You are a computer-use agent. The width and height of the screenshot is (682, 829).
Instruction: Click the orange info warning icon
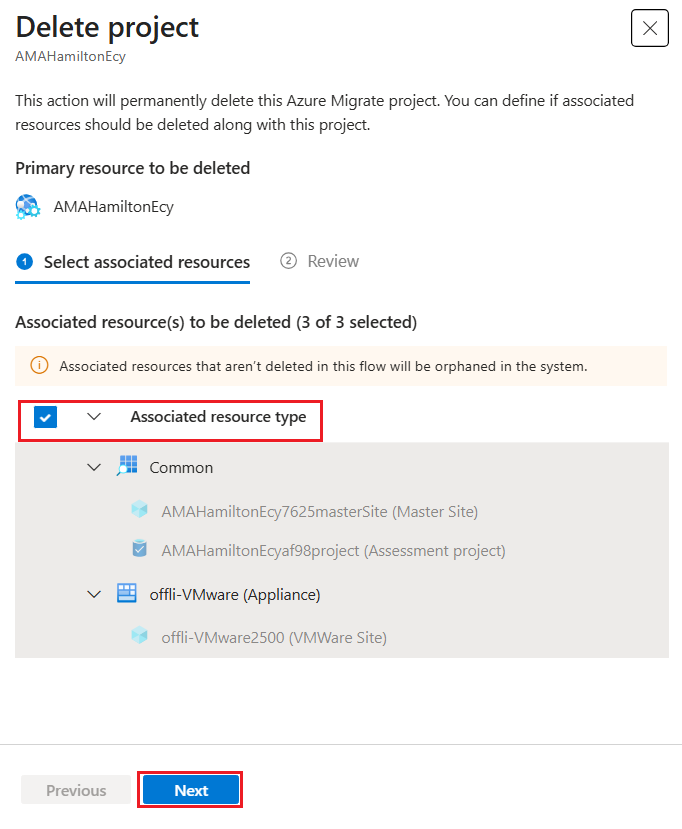point(39,365)
